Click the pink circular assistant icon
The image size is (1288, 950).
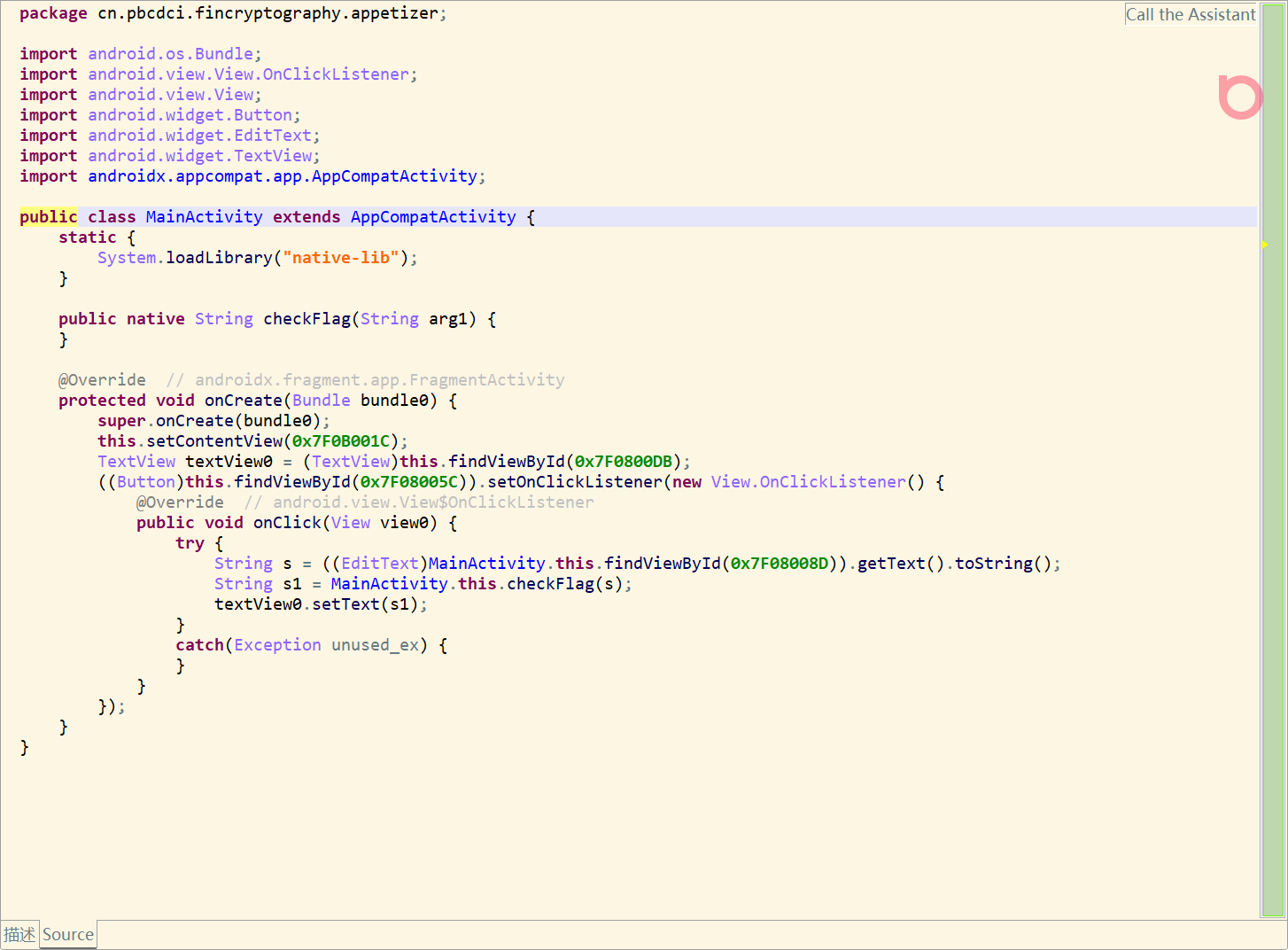[x=1239, y=97]
